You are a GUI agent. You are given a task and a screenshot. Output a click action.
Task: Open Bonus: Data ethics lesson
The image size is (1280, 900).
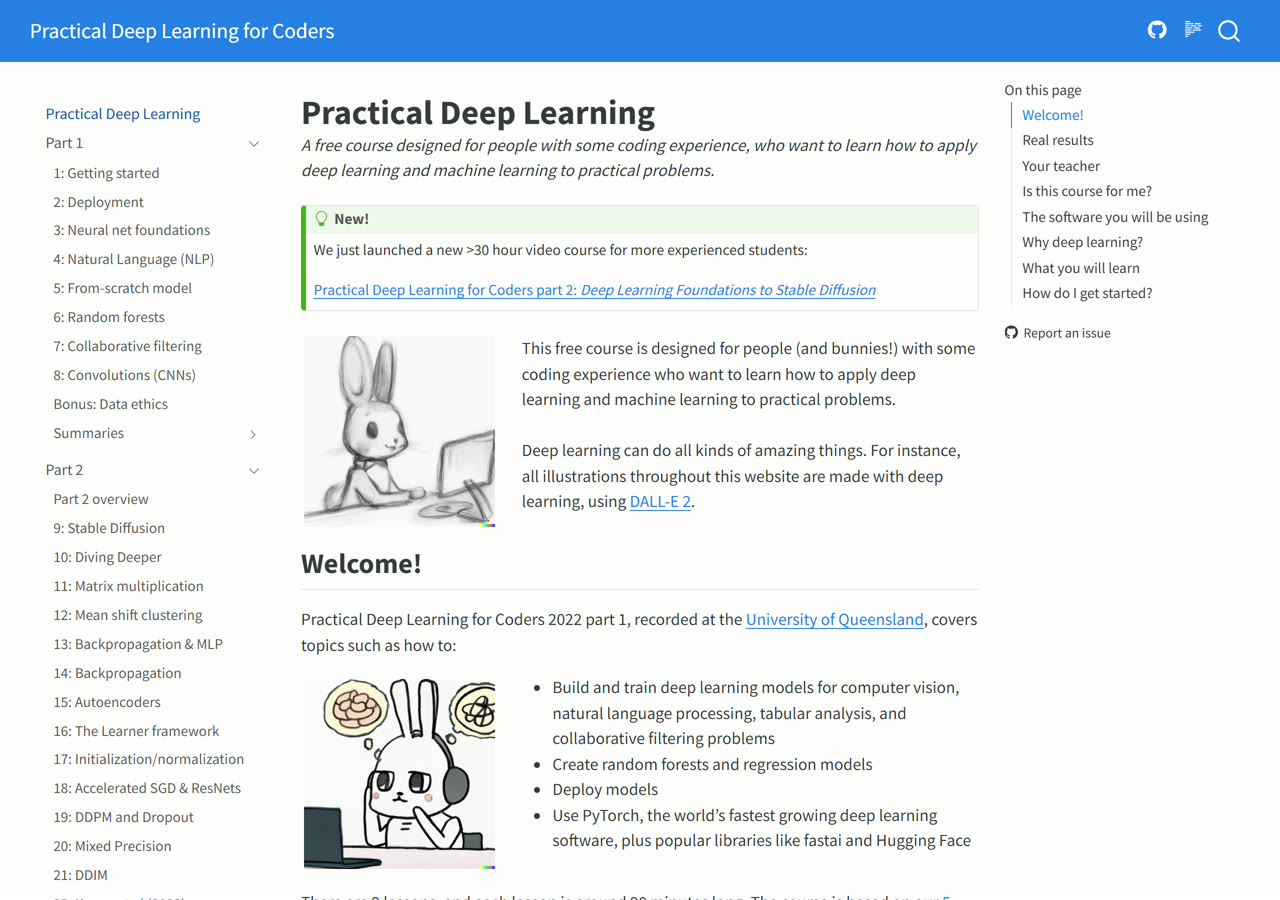coord(111,404)
